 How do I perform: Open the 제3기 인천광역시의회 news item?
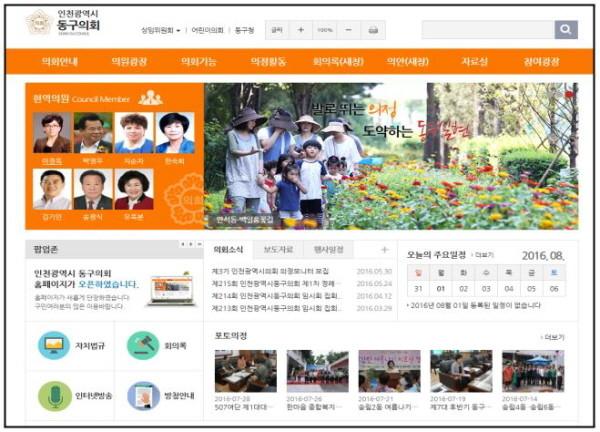pos(270,271)
